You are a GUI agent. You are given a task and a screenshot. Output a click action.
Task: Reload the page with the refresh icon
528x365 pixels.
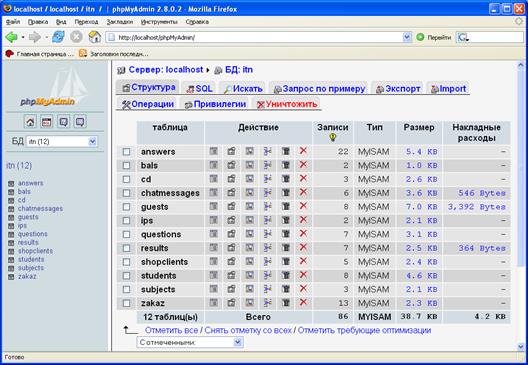[x=58, y=37]
